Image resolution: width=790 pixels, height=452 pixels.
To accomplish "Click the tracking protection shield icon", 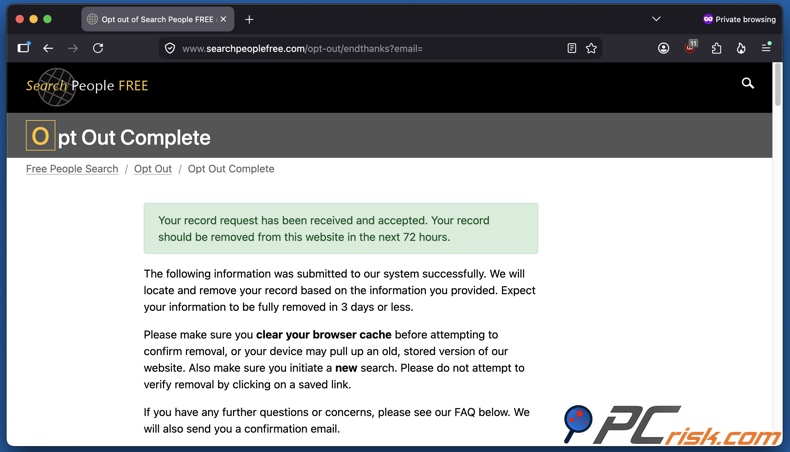I will click(170, 48).
